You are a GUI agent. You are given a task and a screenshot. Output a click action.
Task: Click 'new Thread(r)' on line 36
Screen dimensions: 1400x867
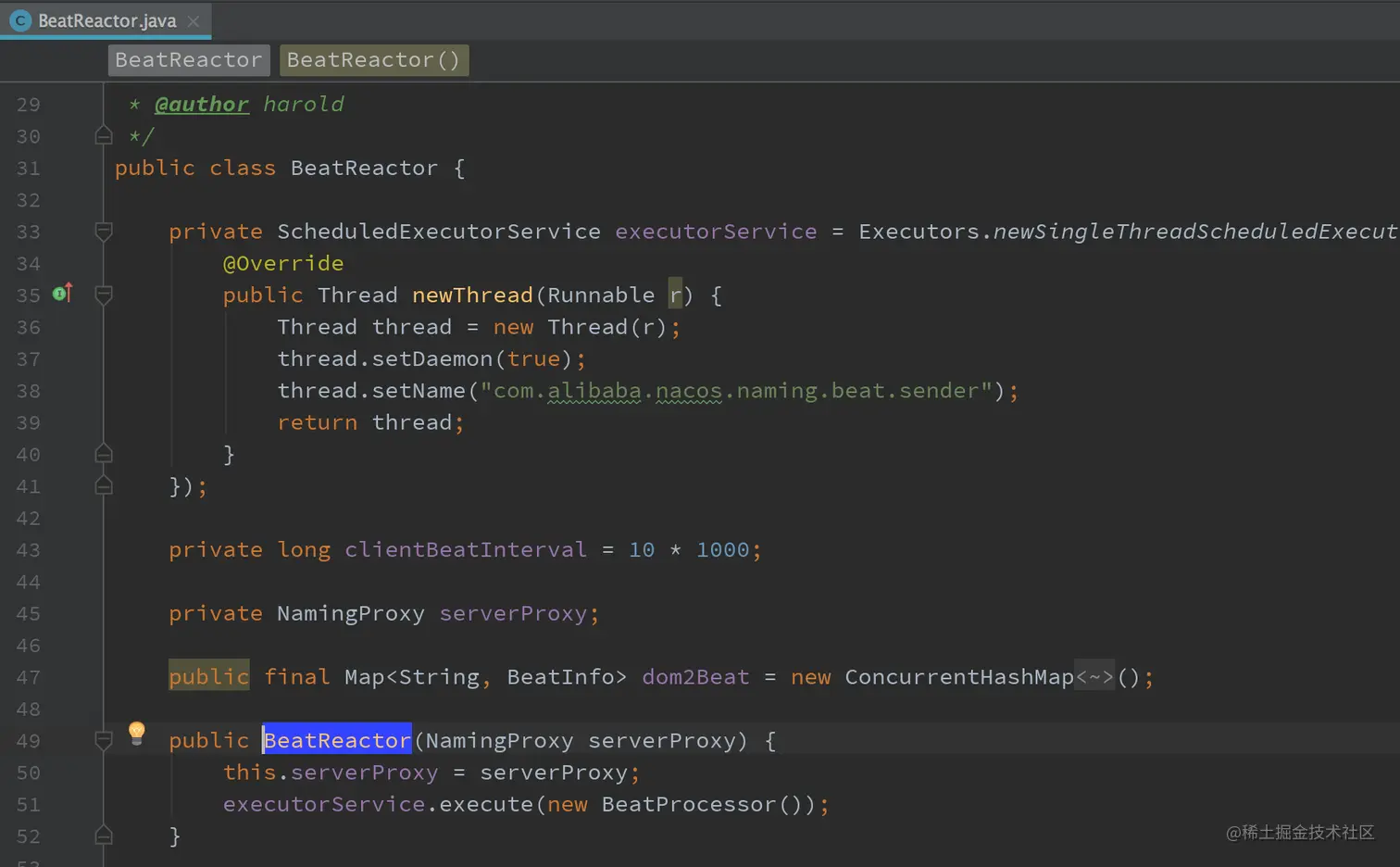coord(580,327)
